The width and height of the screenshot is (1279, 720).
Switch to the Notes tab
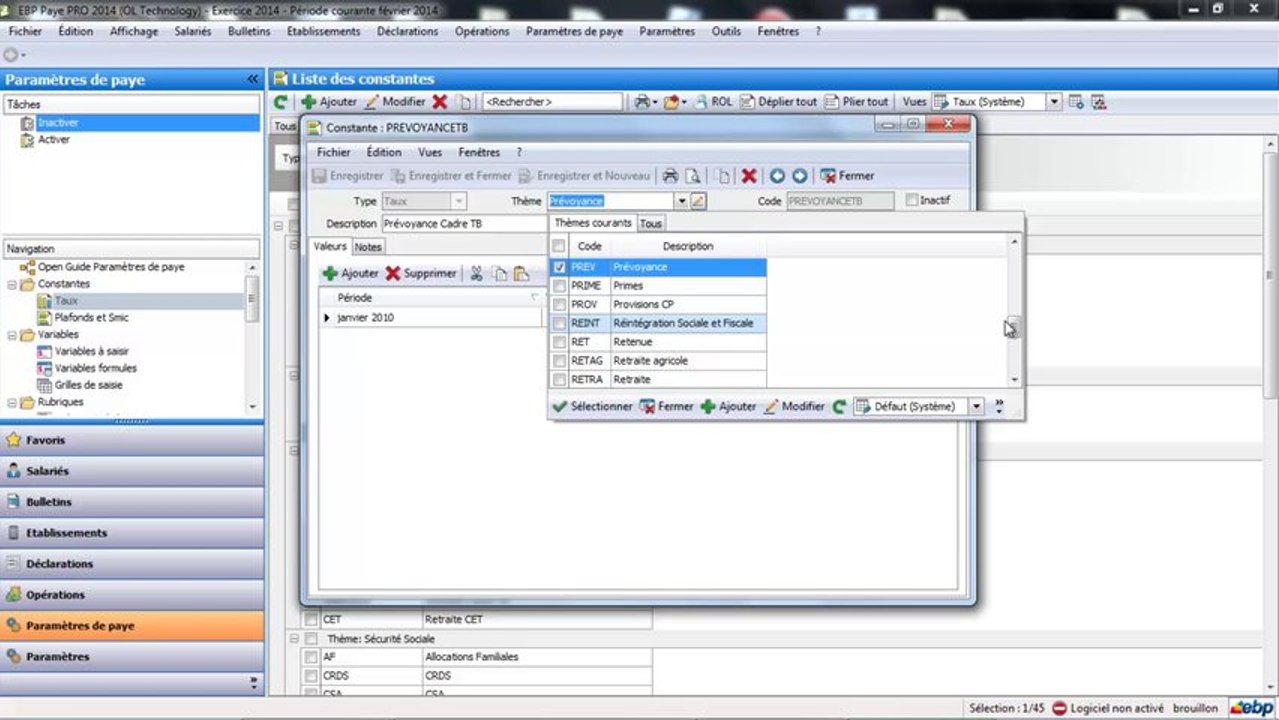368,246
